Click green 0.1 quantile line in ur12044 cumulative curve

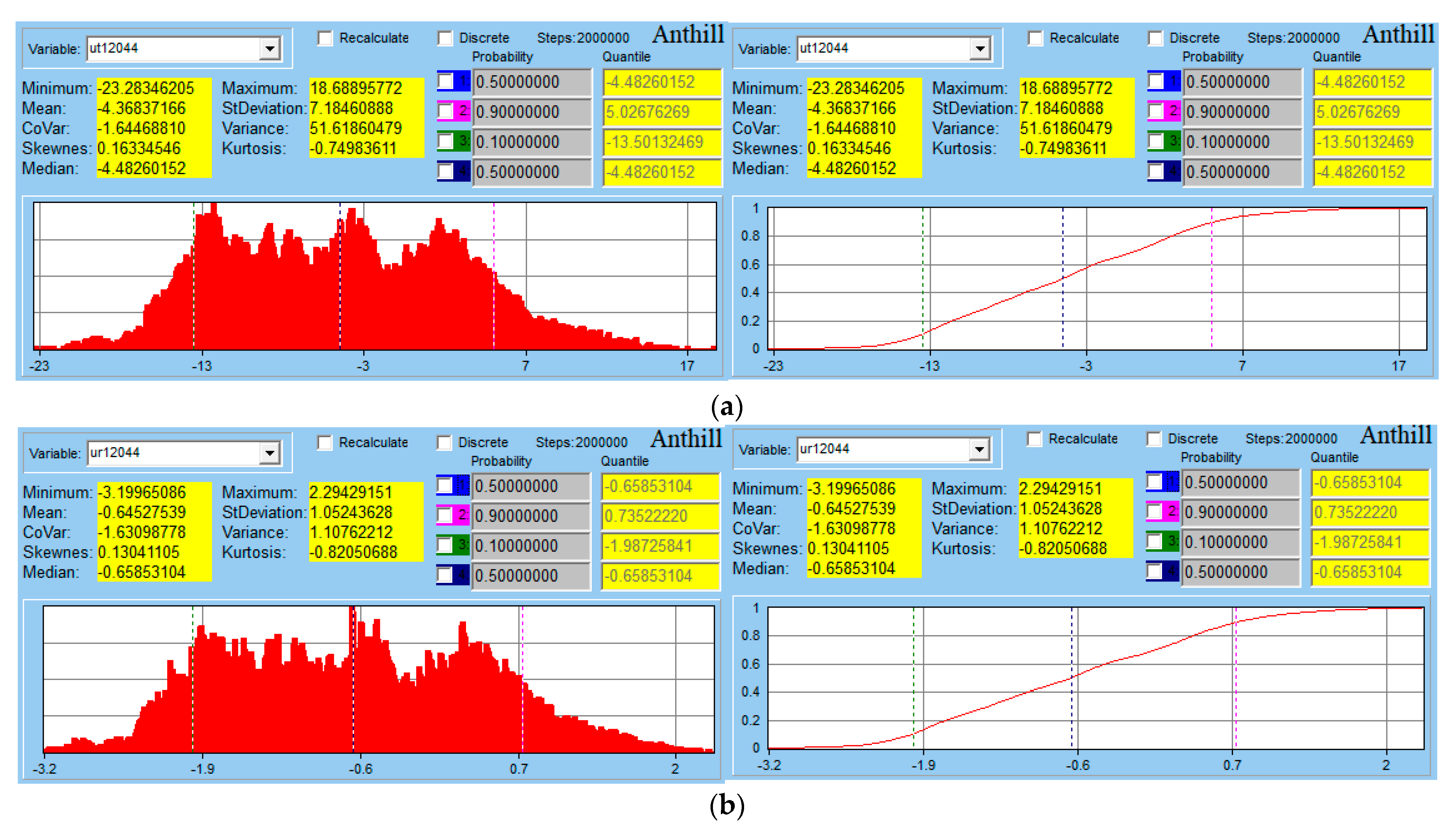tap(914, 677)
